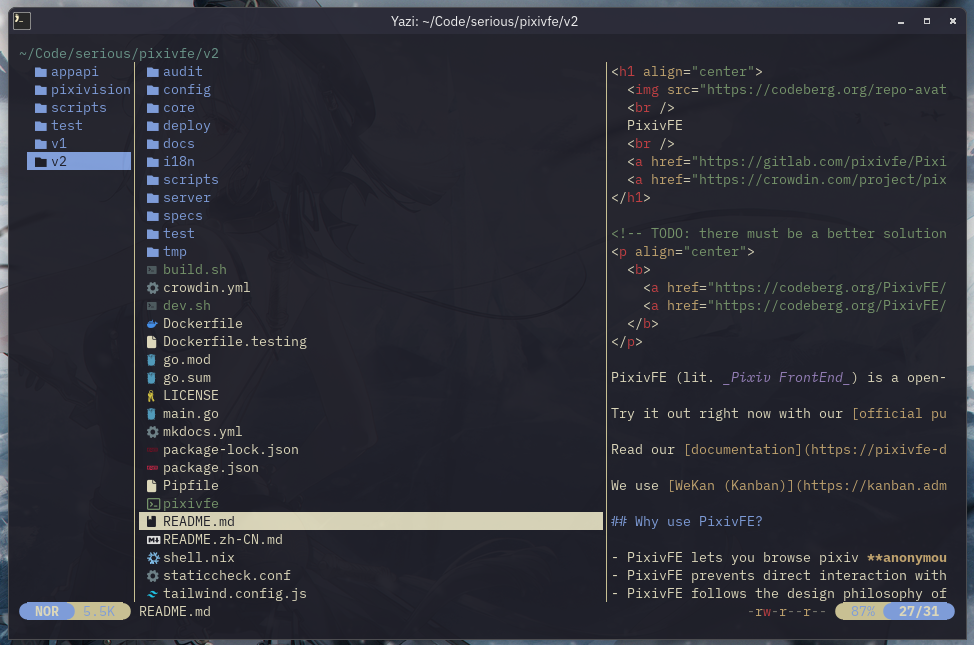Click the gitlab.com href line in preview

point(786,162)
